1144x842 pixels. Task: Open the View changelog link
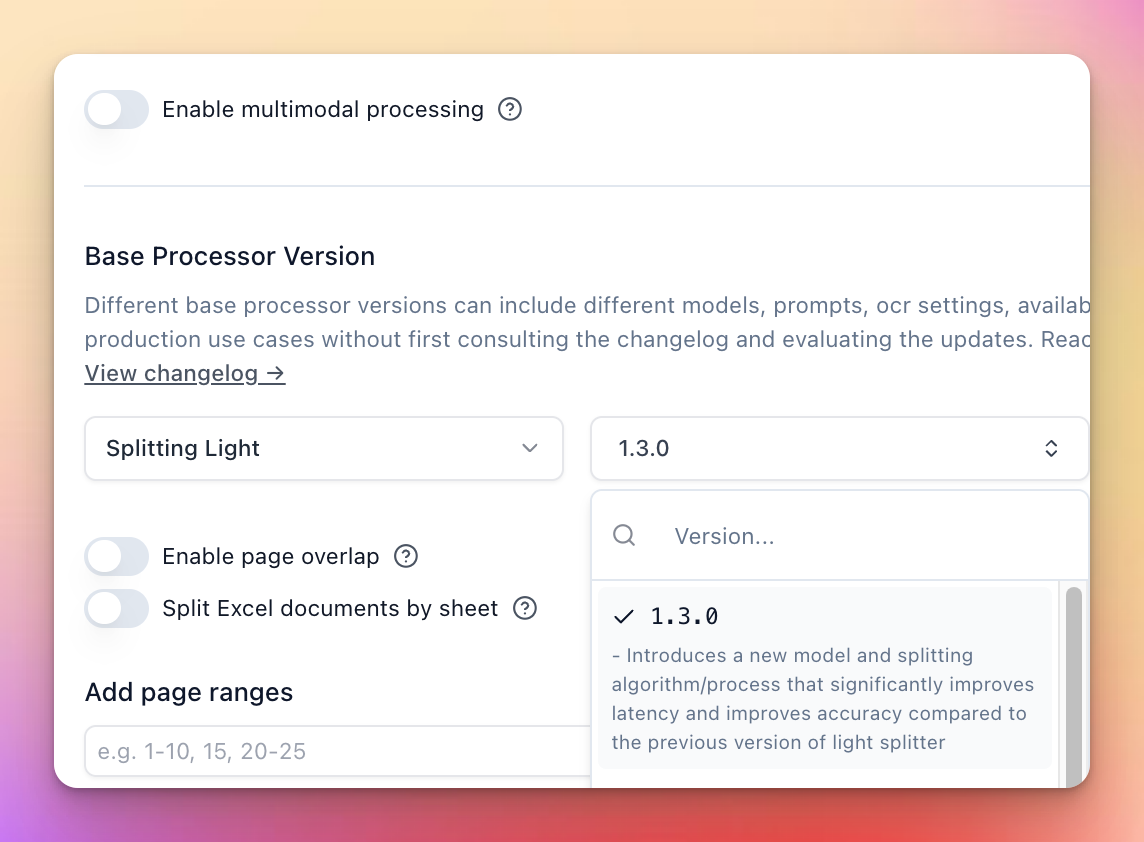(185, 374)
